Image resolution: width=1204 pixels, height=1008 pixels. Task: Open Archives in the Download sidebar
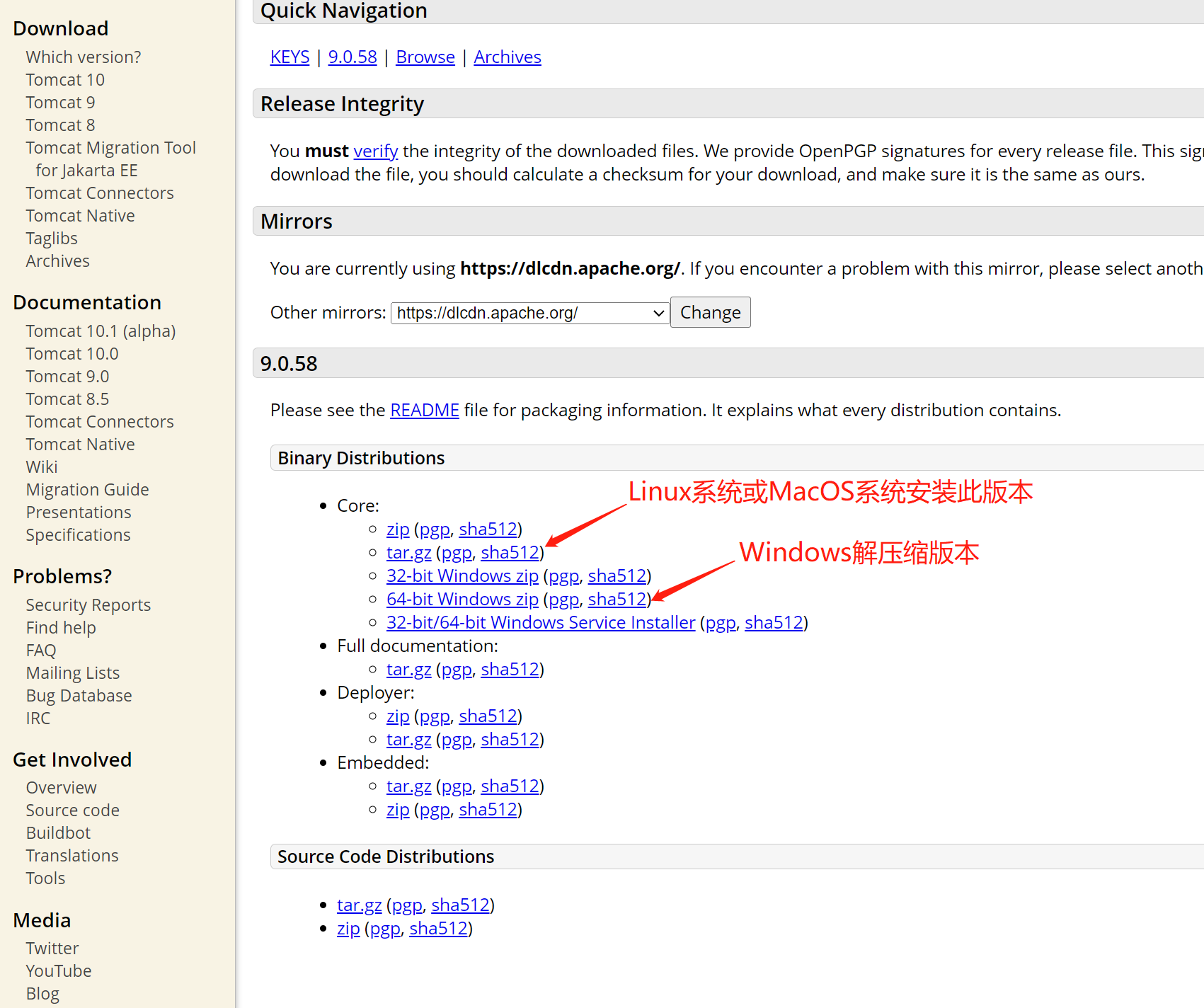57,261
